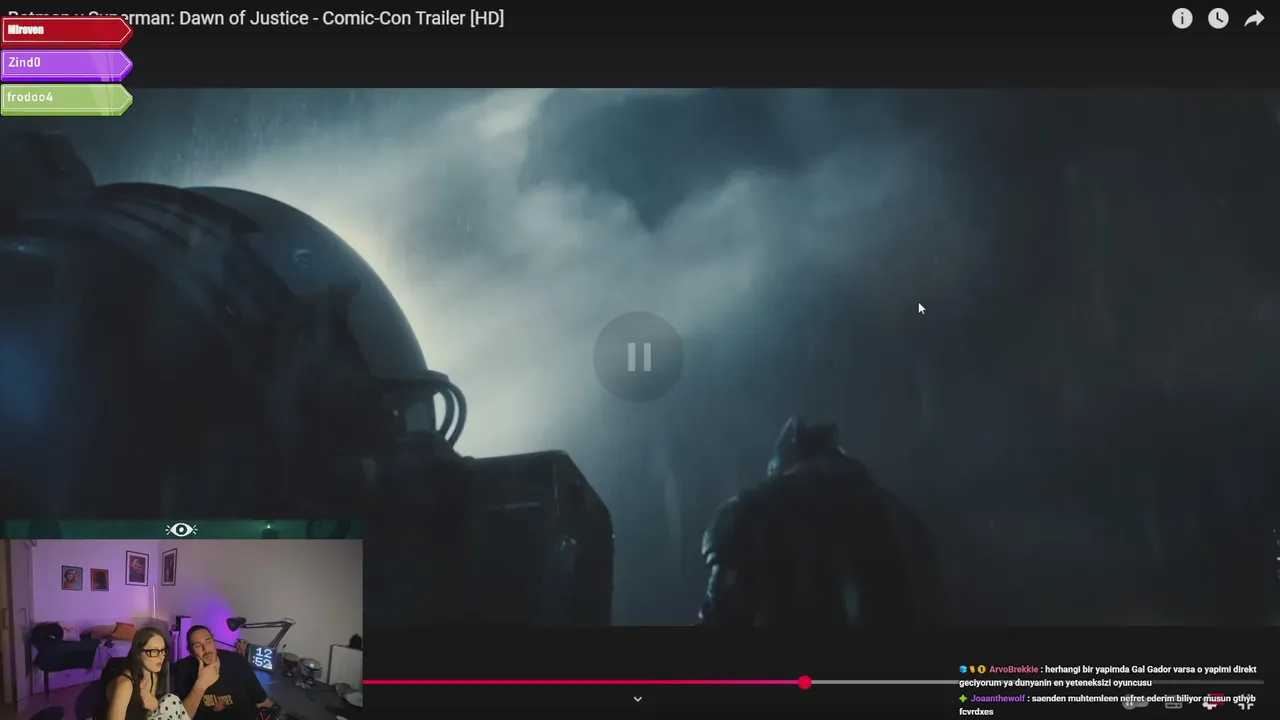
Task: Click ArvoBrekkie username in chat
Action: pos(1013,669)
